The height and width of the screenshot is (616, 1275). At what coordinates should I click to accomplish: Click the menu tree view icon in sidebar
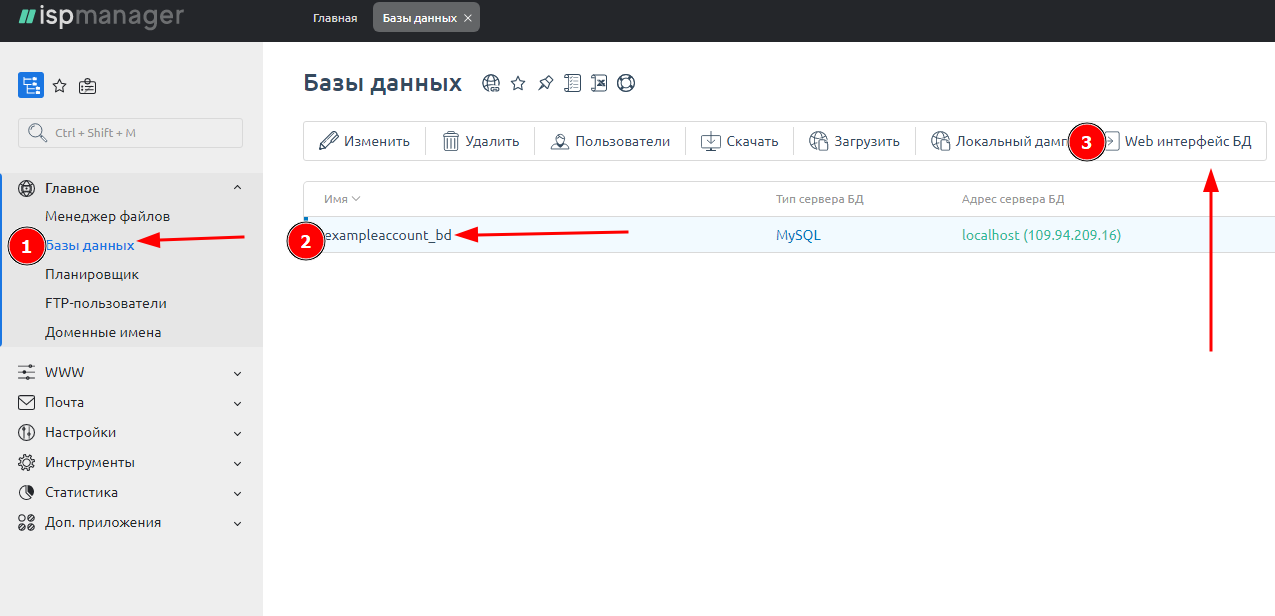coord(31,86)
